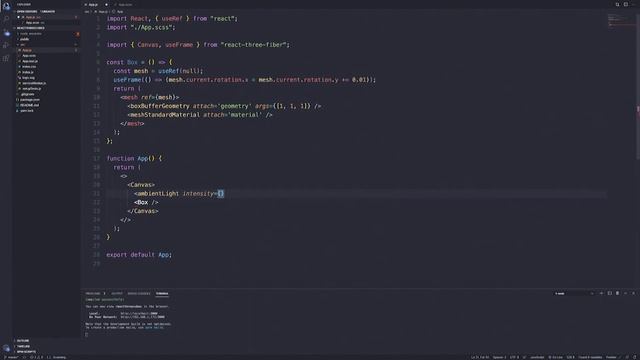Image resolution: width=640 pixels, height=360 pixels.
Task: Open the terminal selector dropdown
Action: tap(574, 293)
